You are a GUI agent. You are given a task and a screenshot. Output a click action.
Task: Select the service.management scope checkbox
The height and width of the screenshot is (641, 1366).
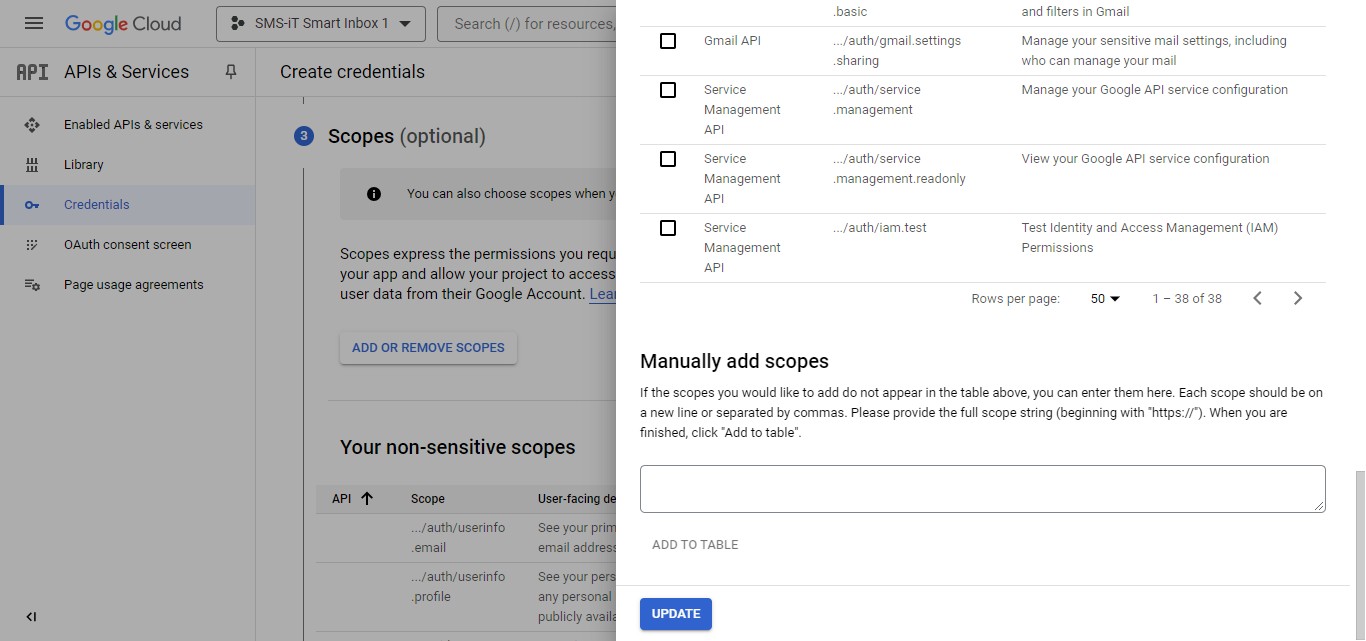(x=668, y=90)
